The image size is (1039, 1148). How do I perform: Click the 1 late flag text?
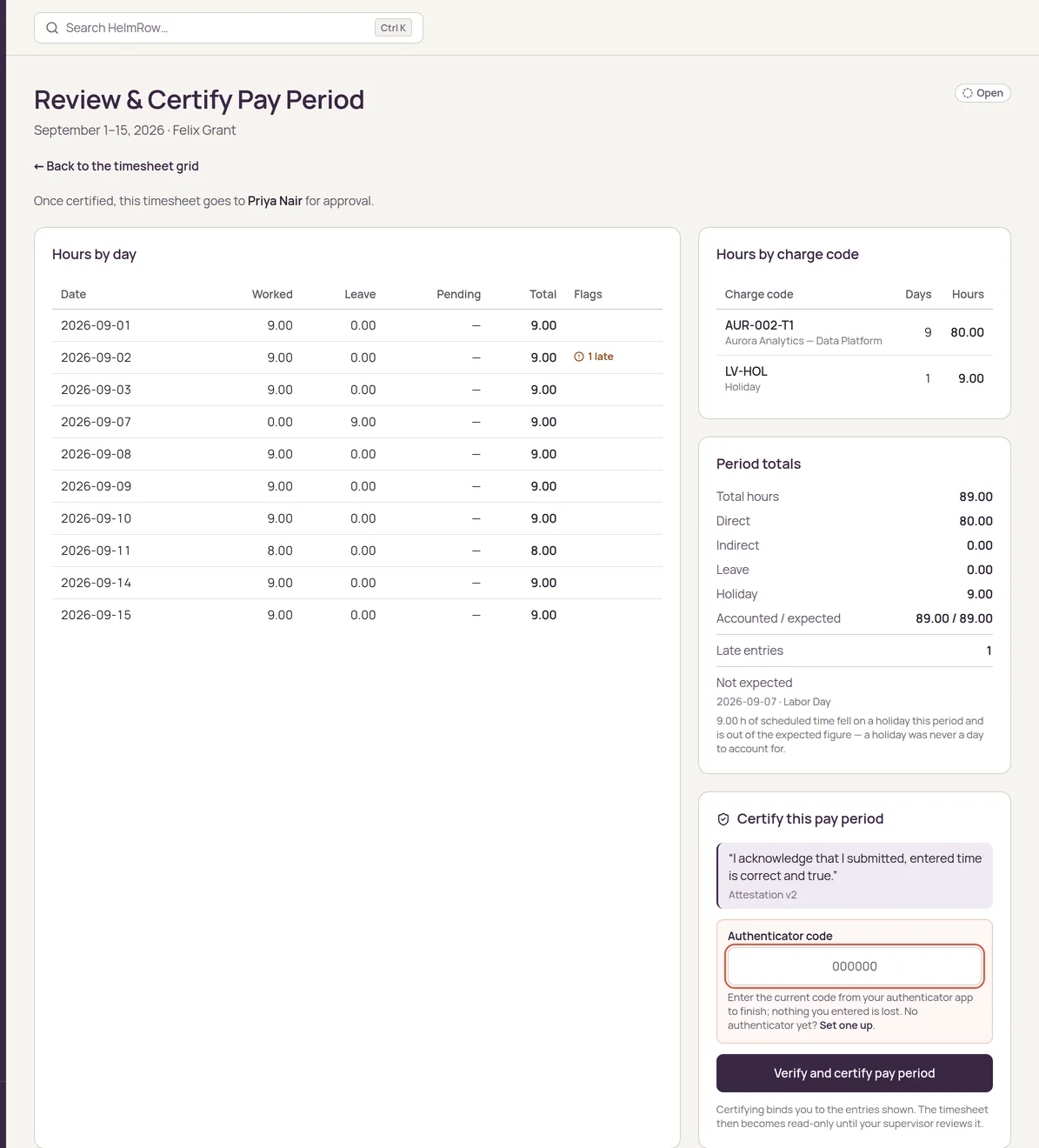click(601, 357)
